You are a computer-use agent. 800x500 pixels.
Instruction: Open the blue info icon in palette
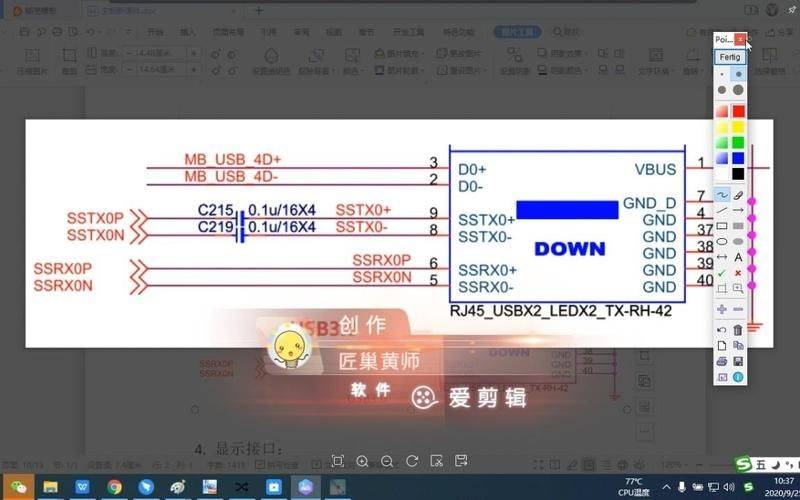(738, 377)
